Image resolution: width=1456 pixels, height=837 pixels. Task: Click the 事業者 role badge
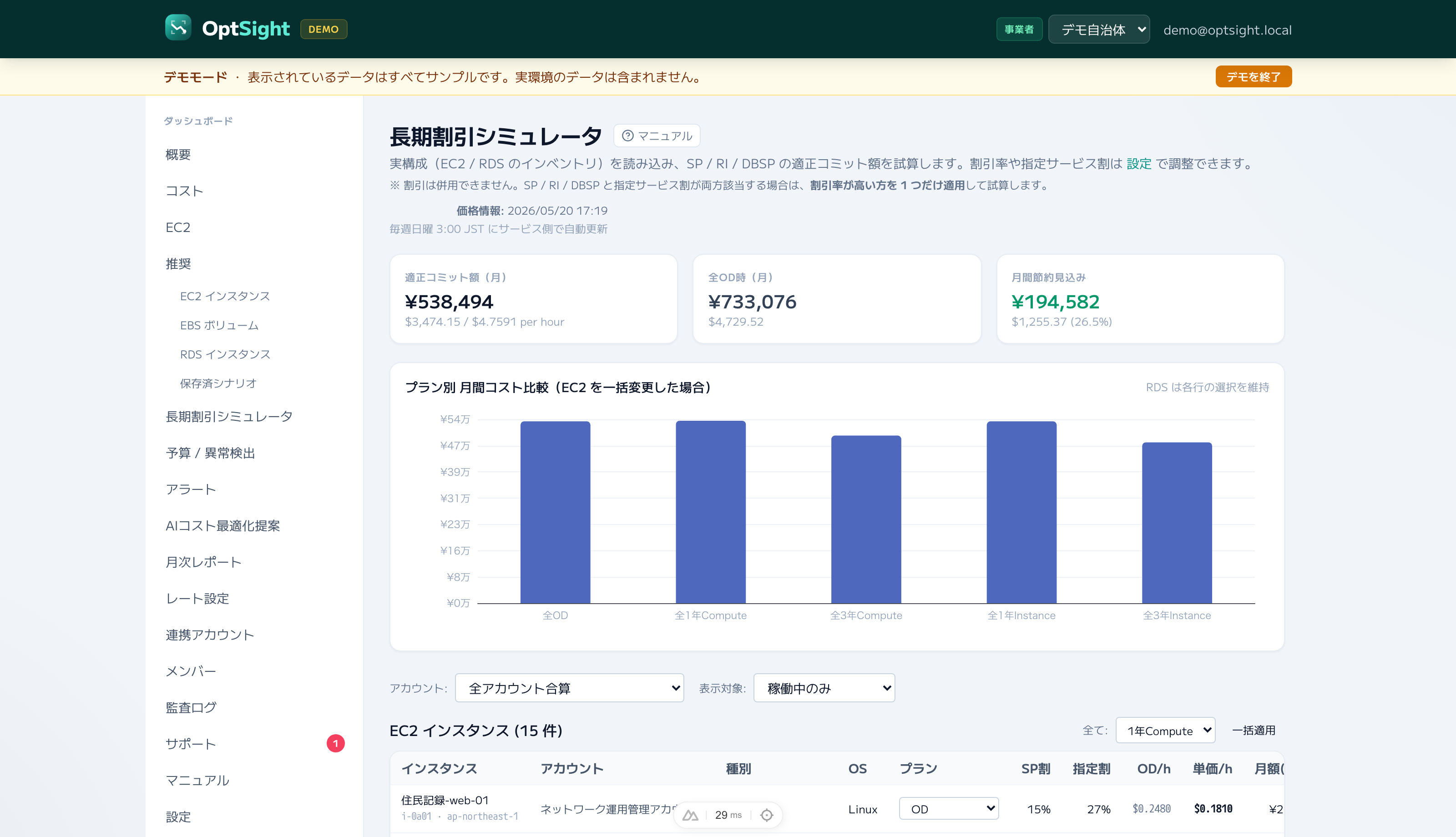[x=1019, y=29]
